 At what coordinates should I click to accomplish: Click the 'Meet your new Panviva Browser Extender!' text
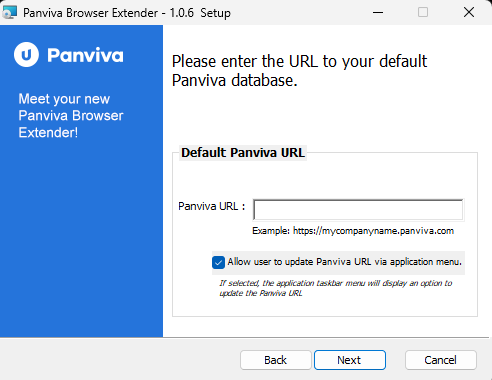click(71, 116)
